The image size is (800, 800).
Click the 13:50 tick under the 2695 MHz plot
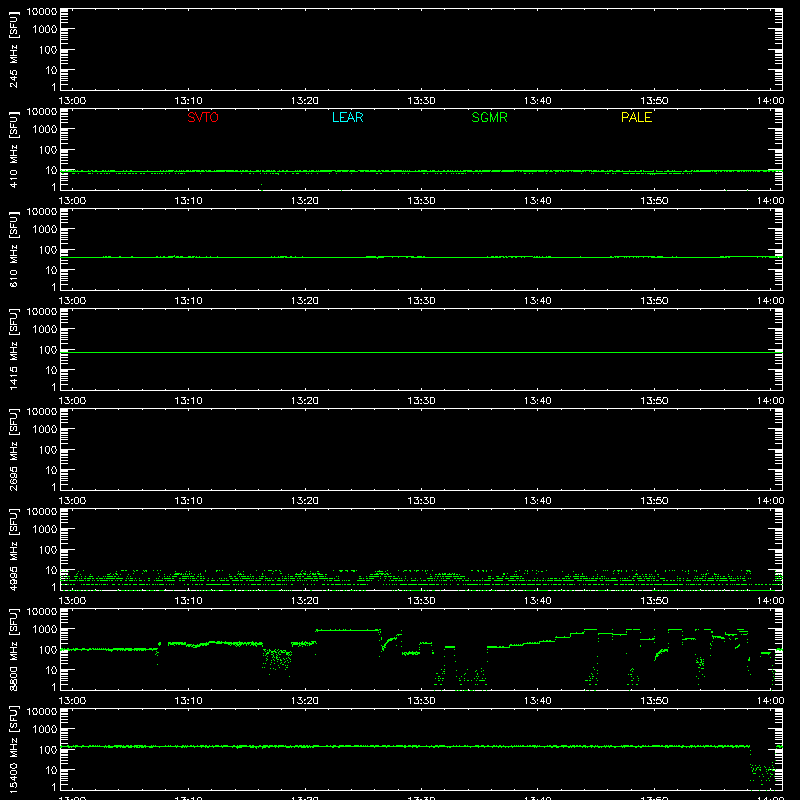(x=654, y=501)
